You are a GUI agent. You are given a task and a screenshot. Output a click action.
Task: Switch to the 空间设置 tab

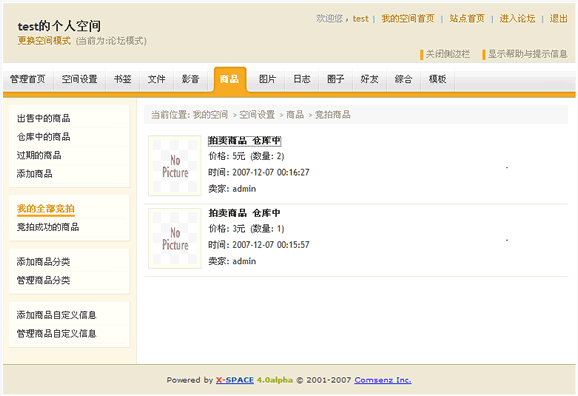(80, 79)
